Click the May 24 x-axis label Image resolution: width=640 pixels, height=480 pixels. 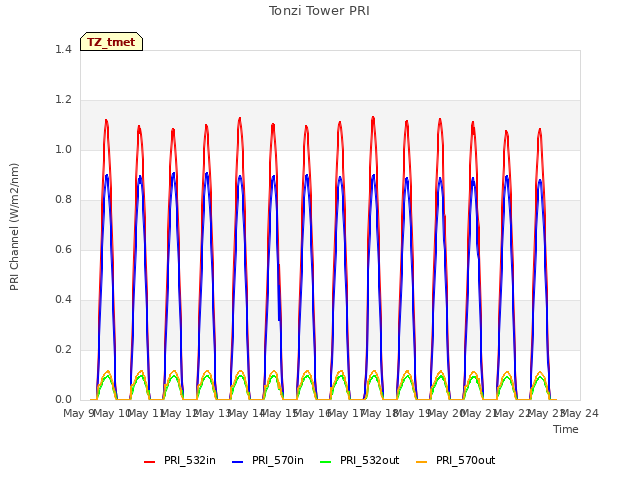580,414
